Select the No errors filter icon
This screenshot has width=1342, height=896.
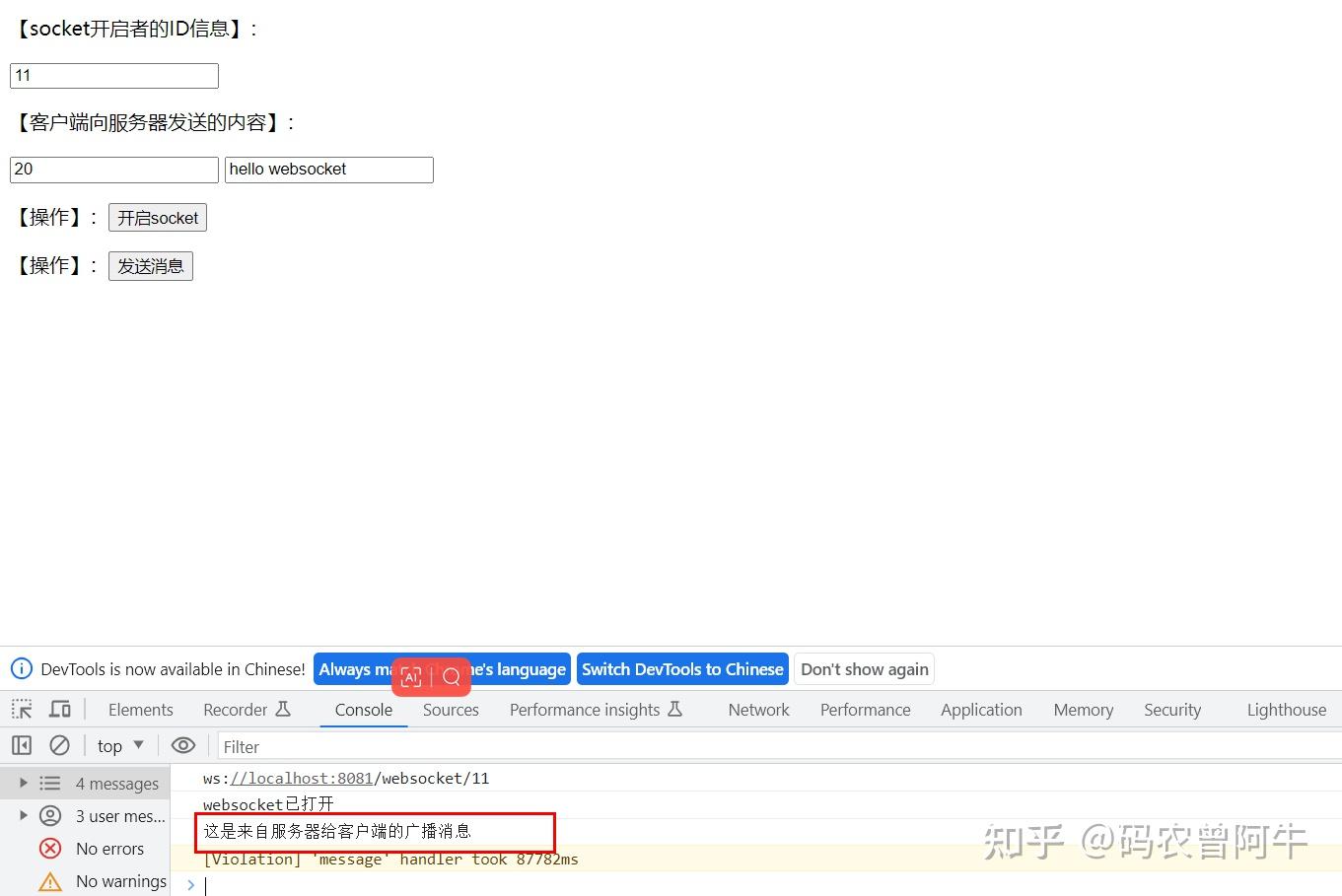click(x=50, y=848)
